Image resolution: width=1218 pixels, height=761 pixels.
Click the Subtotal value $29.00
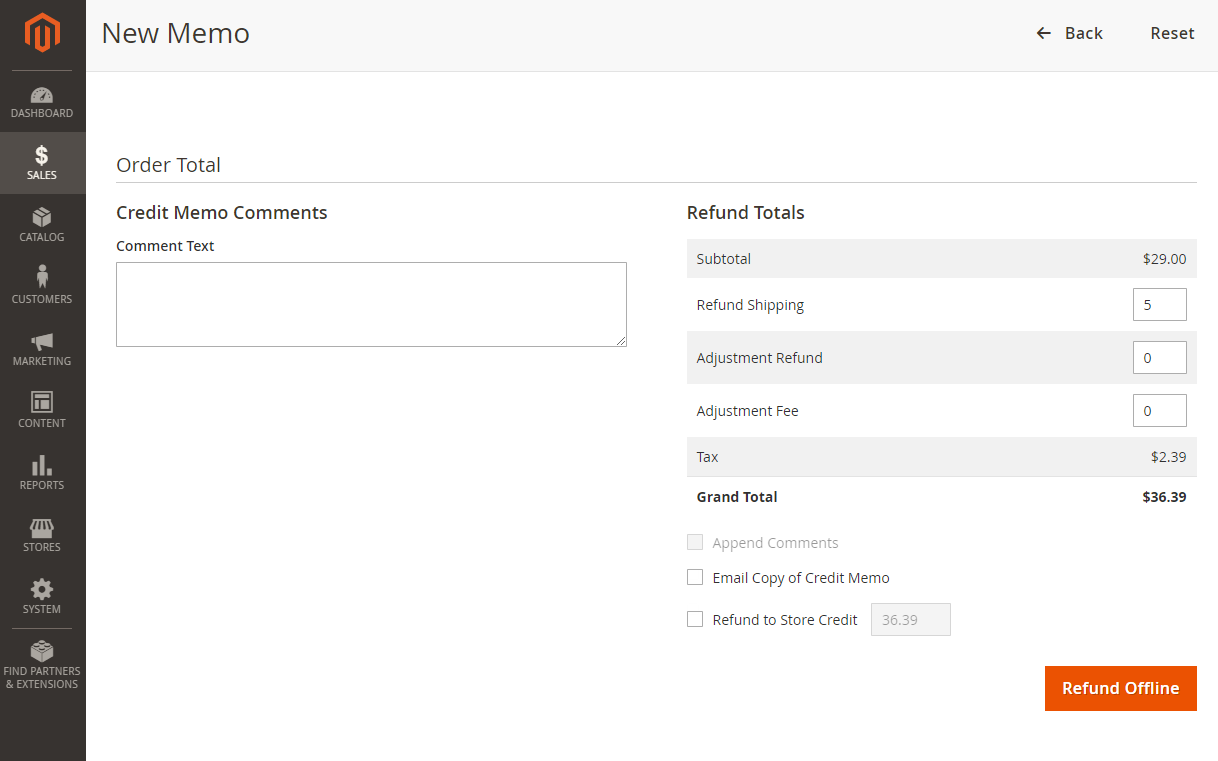[1165, 259]
